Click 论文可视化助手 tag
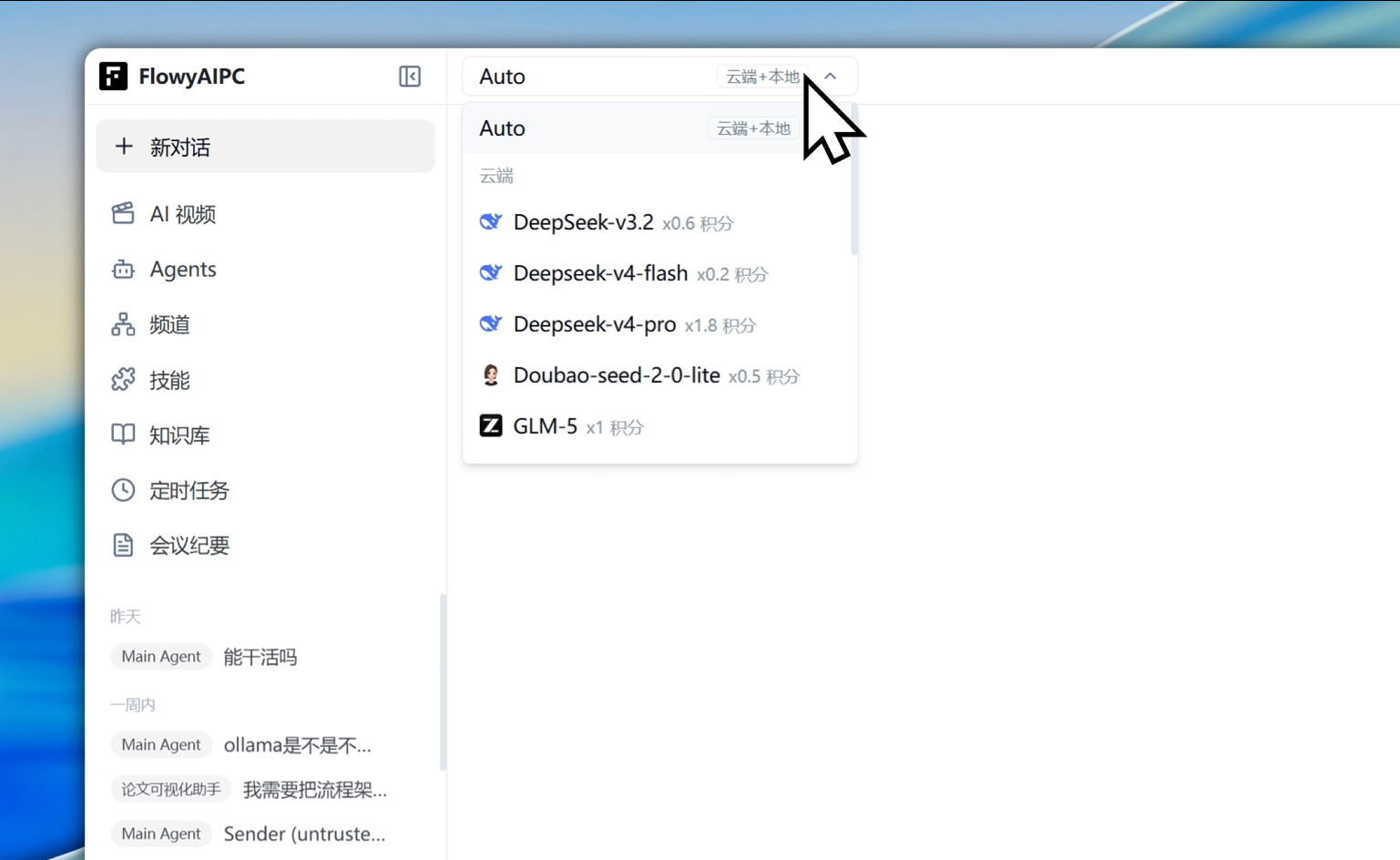Screen dimensions: 1400x860 point(171,789)
